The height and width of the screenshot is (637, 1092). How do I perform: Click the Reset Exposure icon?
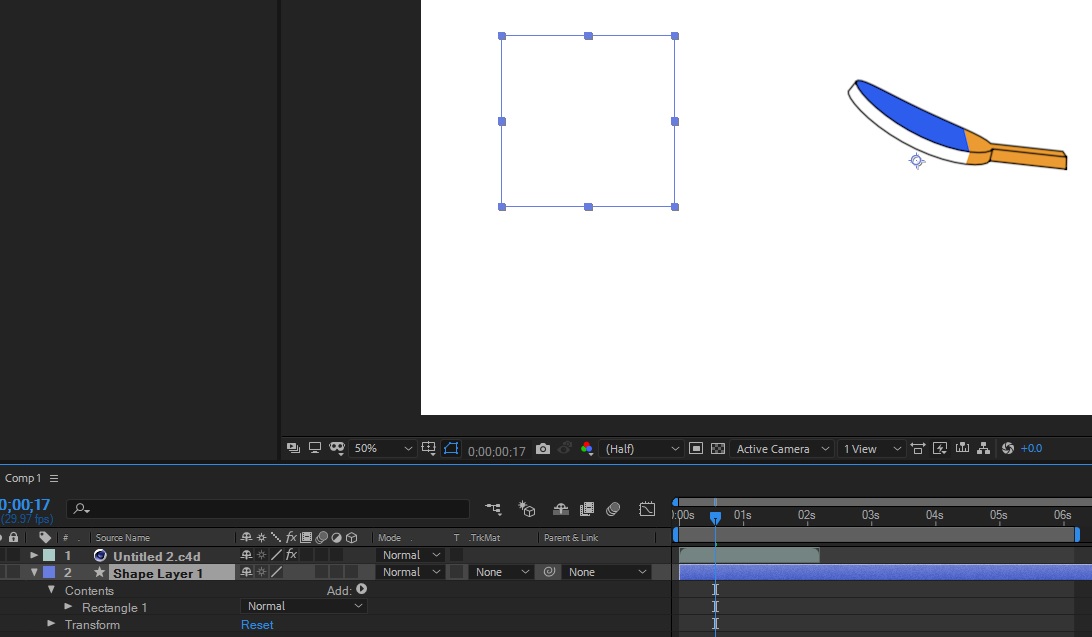coord(1007,448)
